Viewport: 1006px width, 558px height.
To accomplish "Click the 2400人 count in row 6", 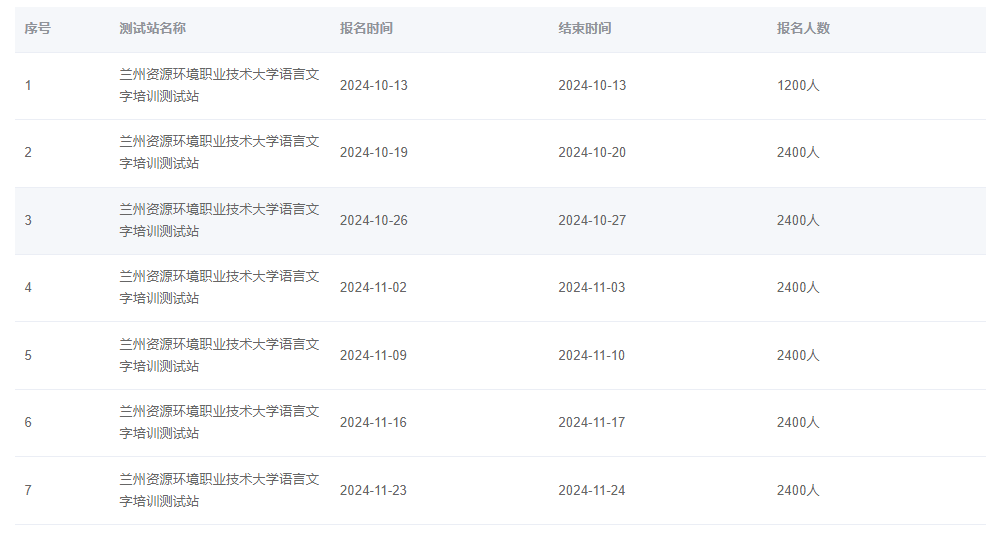I will 798,423.
